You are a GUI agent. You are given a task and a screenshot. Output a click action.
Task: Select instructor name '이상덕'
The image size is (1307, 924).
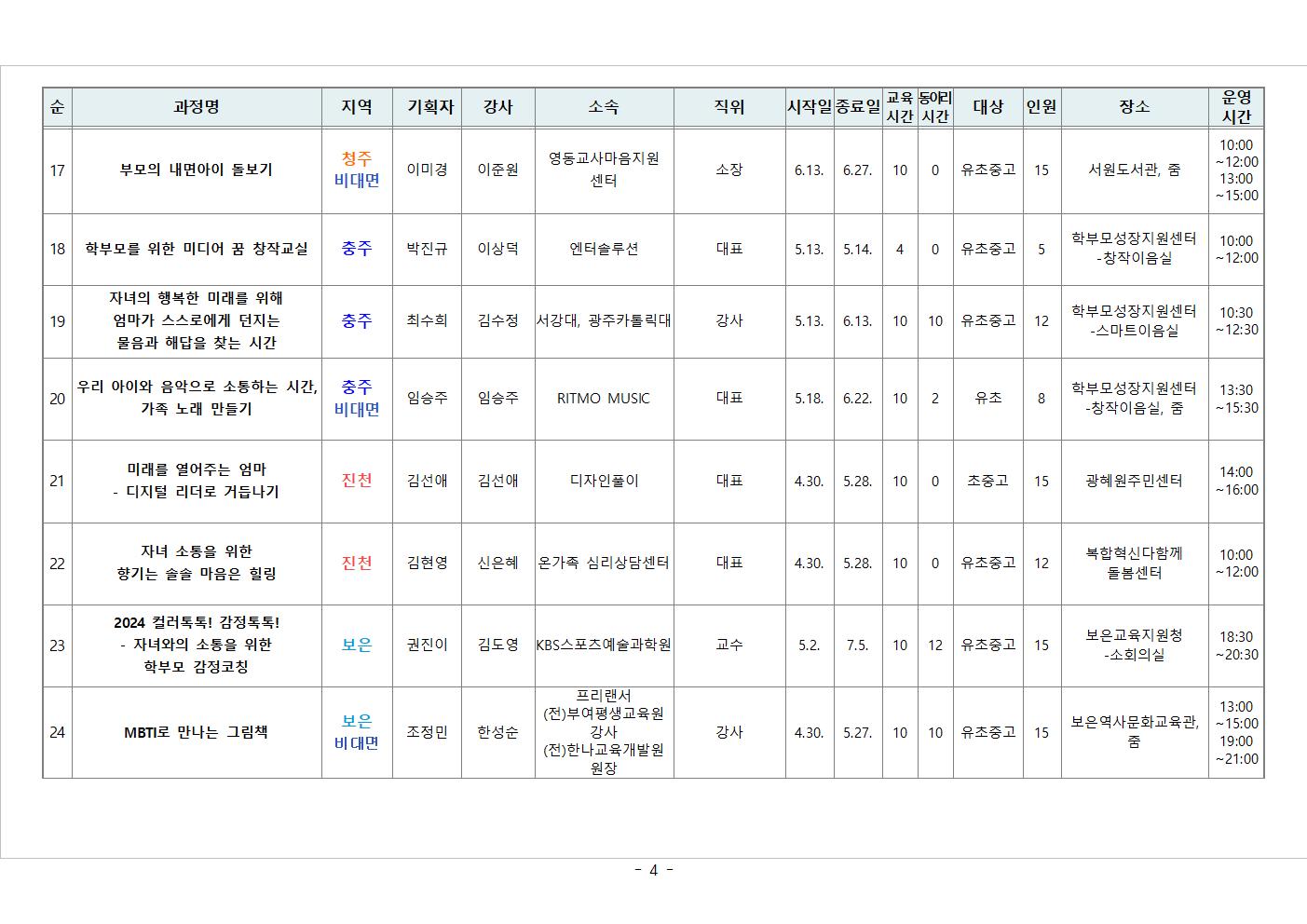[498, 249]
